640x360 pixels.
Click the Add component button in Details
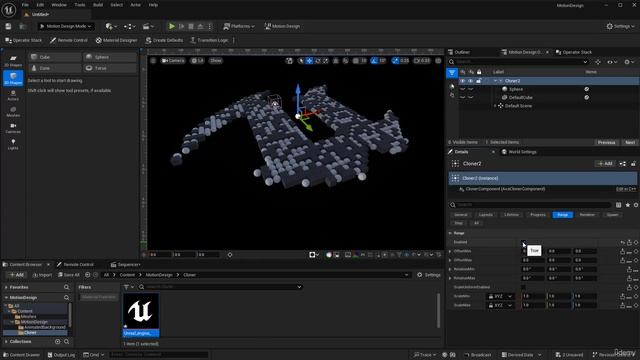click(x=605, y=164)
